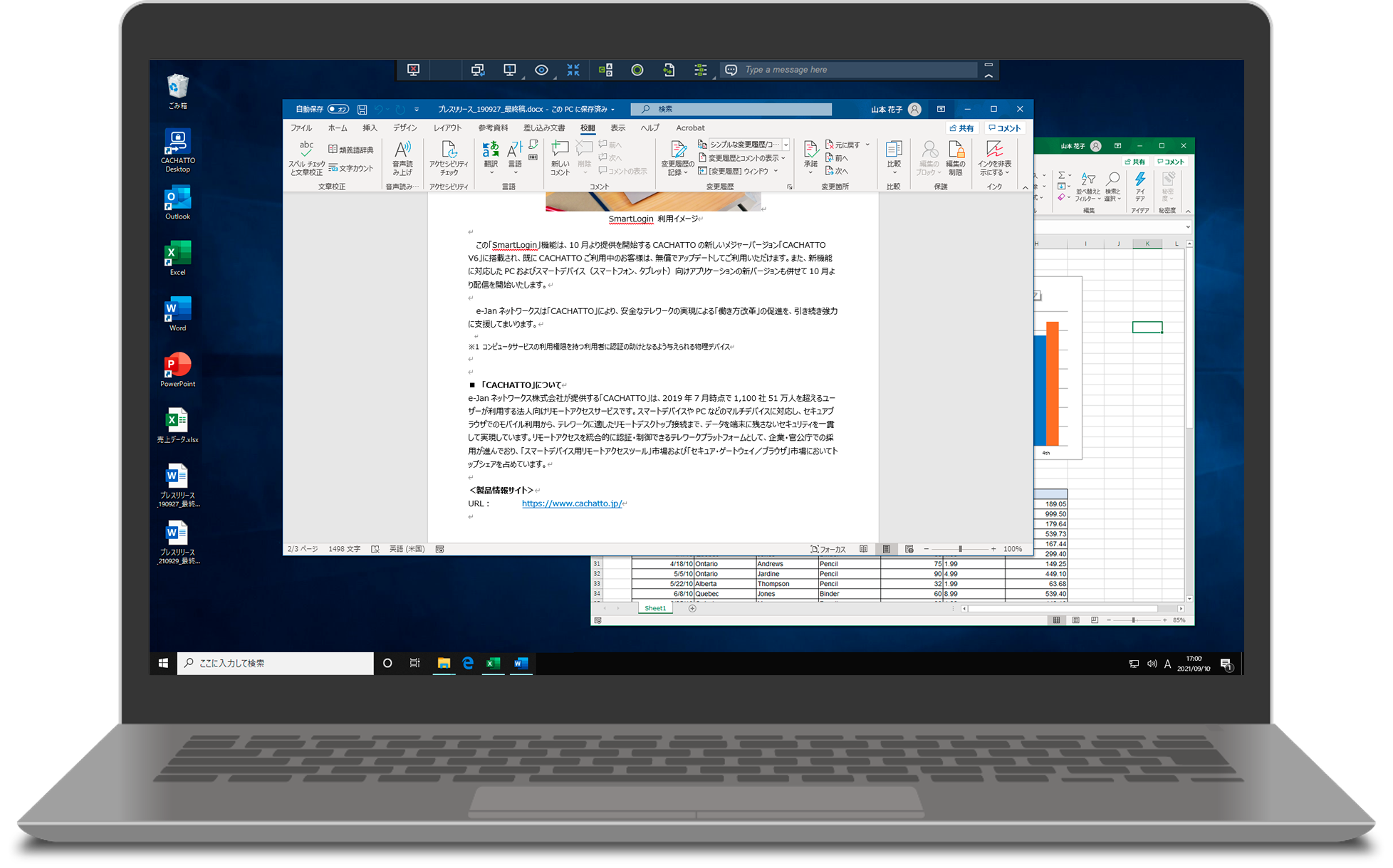Go to Next change (次へ) in the Changes group
This screenshot has height=868, width=1393.
point(837,171)
